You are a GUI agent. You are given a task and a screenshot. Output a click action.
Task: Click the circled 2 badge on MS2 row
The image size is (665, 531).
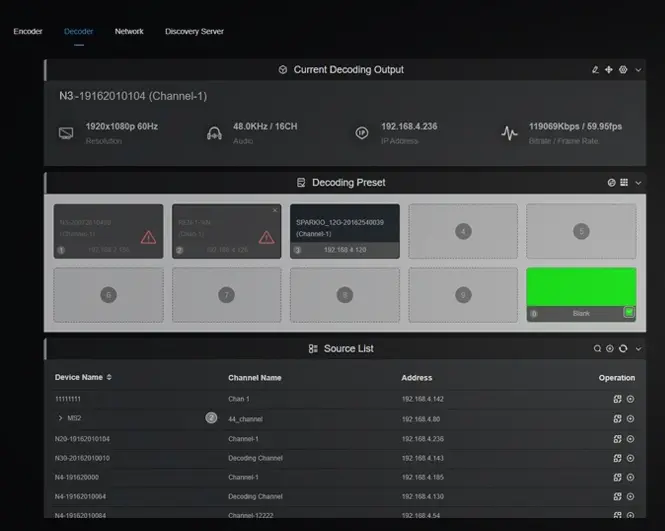pos(211,418)
